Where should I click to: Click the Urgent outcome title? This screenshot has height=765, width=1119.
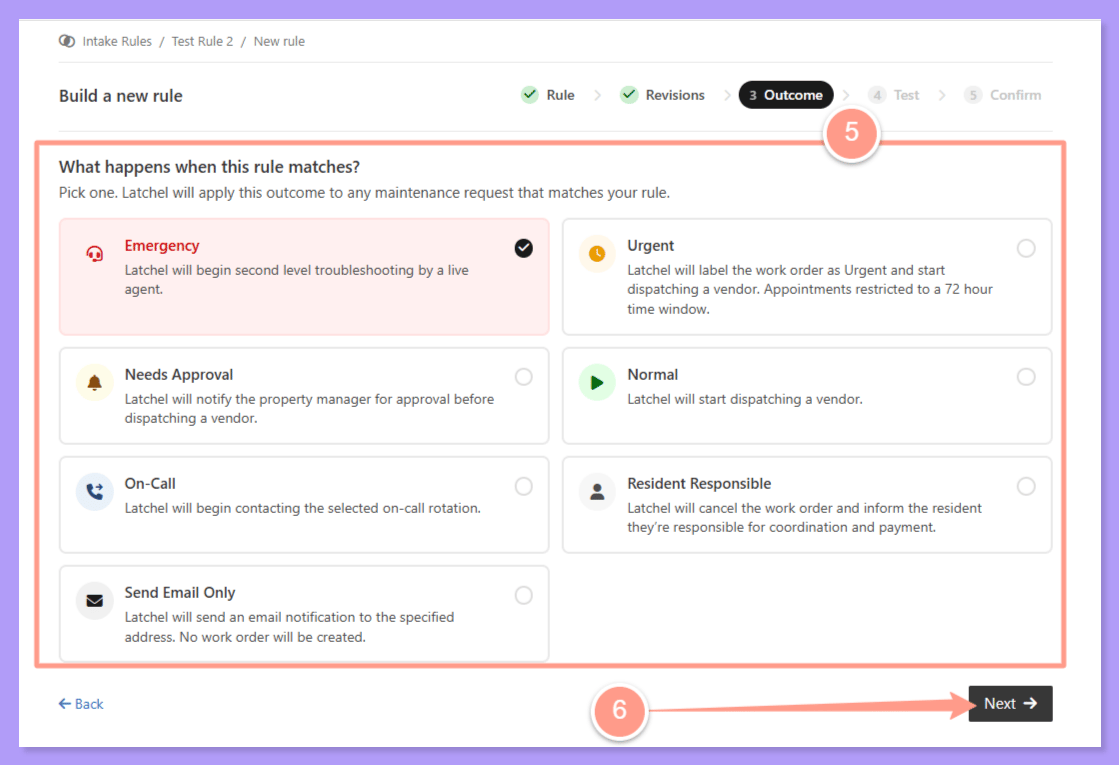(650, 245)
